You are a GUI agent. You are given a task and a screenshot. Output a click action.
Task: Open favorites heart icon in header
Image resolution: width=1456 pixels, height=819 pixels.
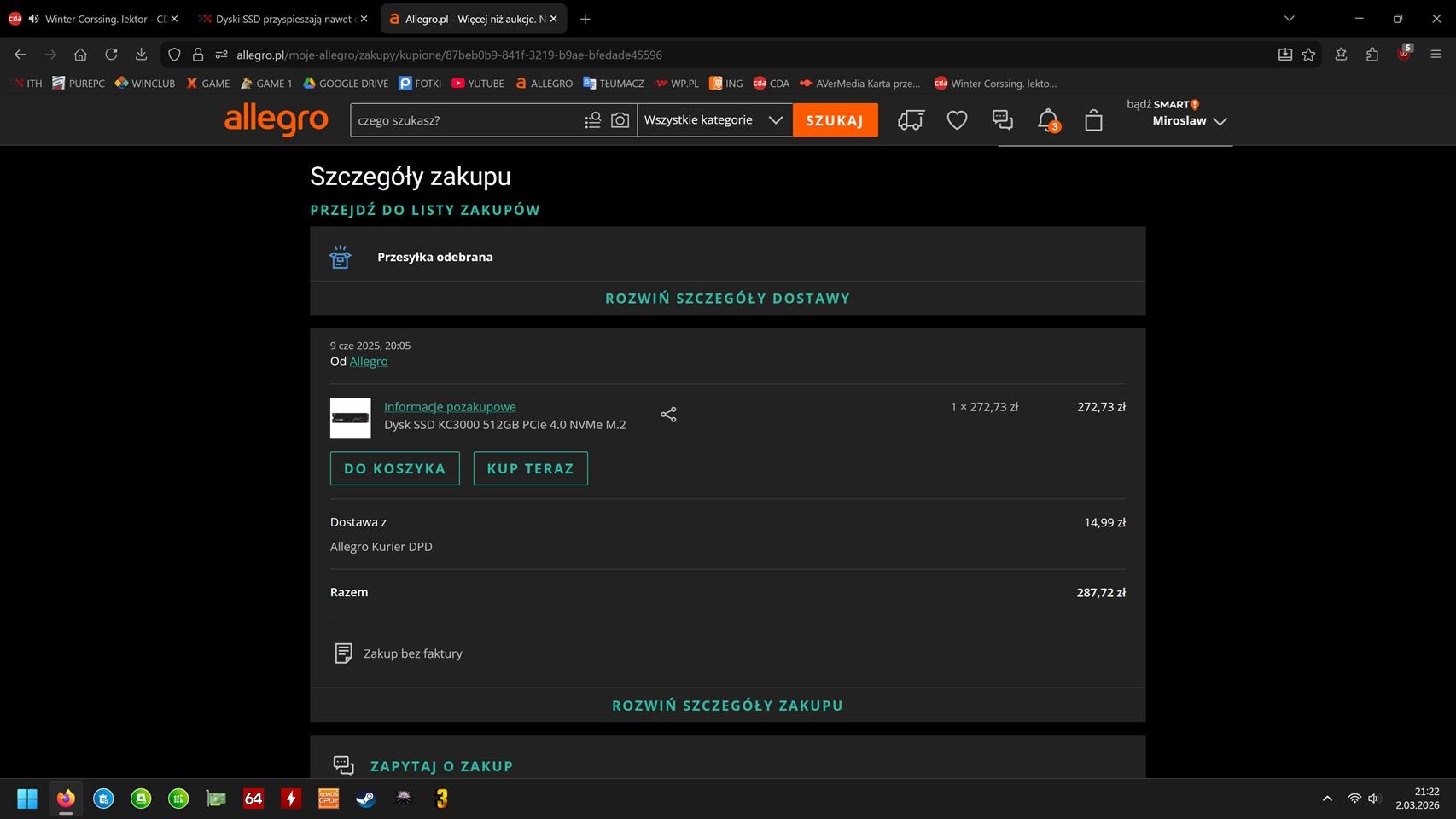click(957, 120)
